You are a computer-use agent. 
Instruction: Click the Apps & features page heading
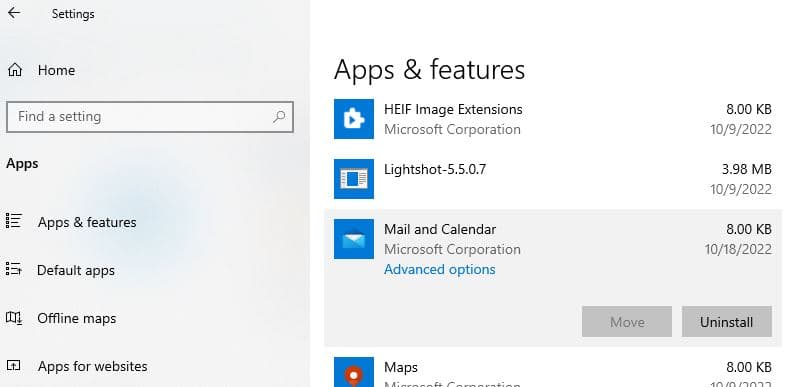click(x=429, y=69)
